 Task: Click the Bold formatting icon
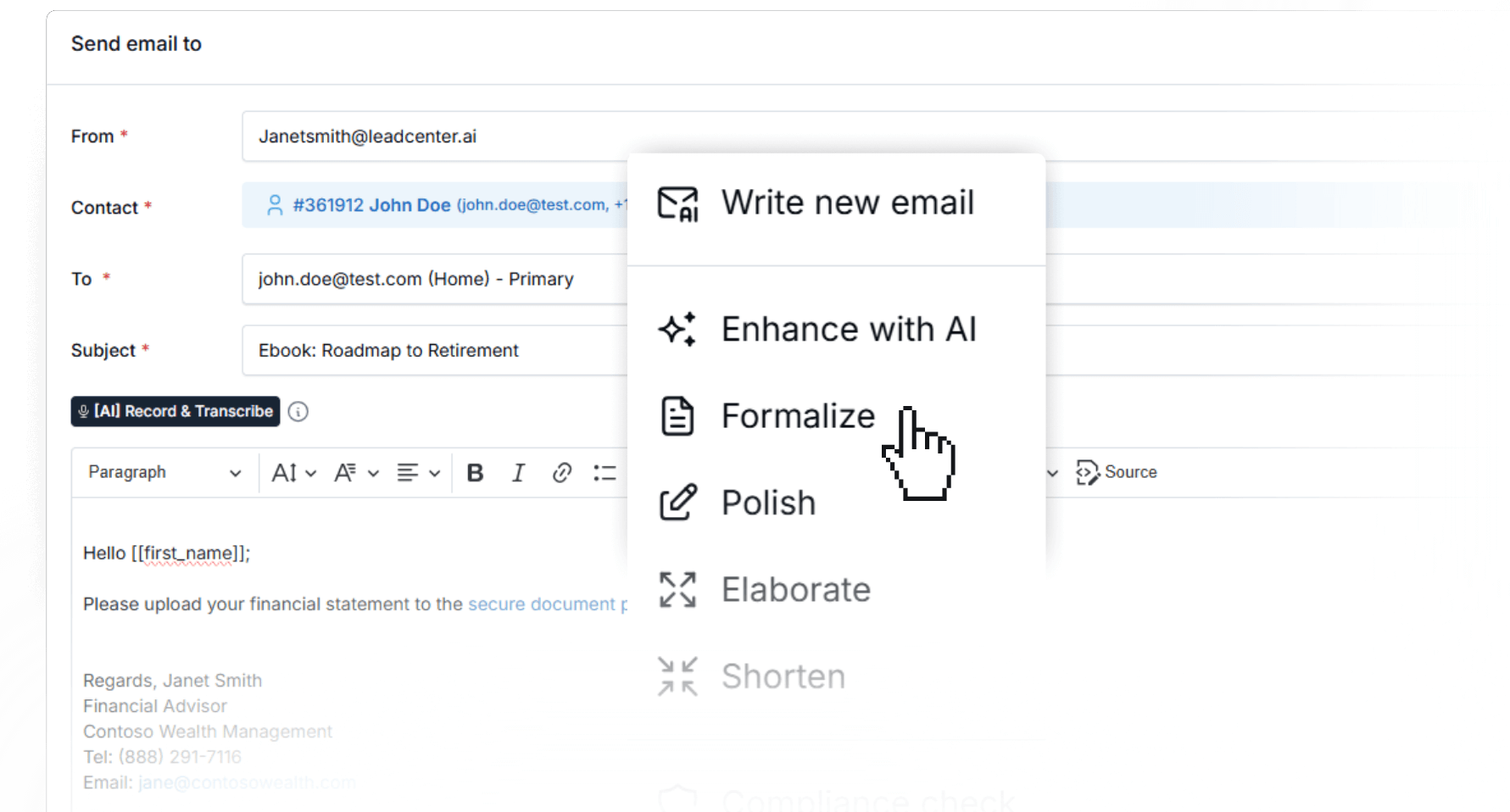[x=475, y=473]
